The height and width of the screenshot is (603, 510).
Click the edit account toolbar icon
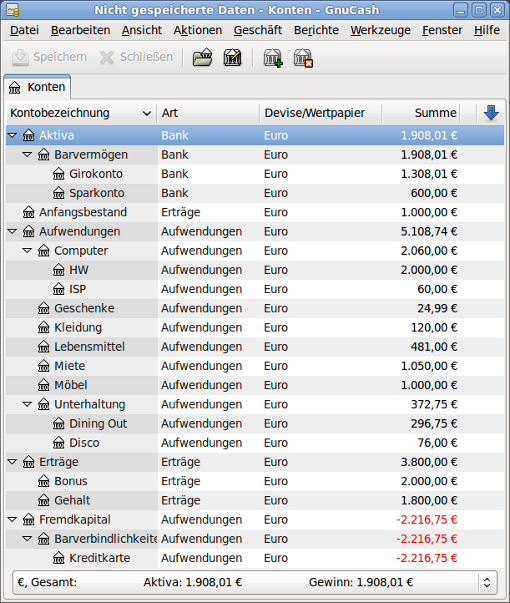233,58
